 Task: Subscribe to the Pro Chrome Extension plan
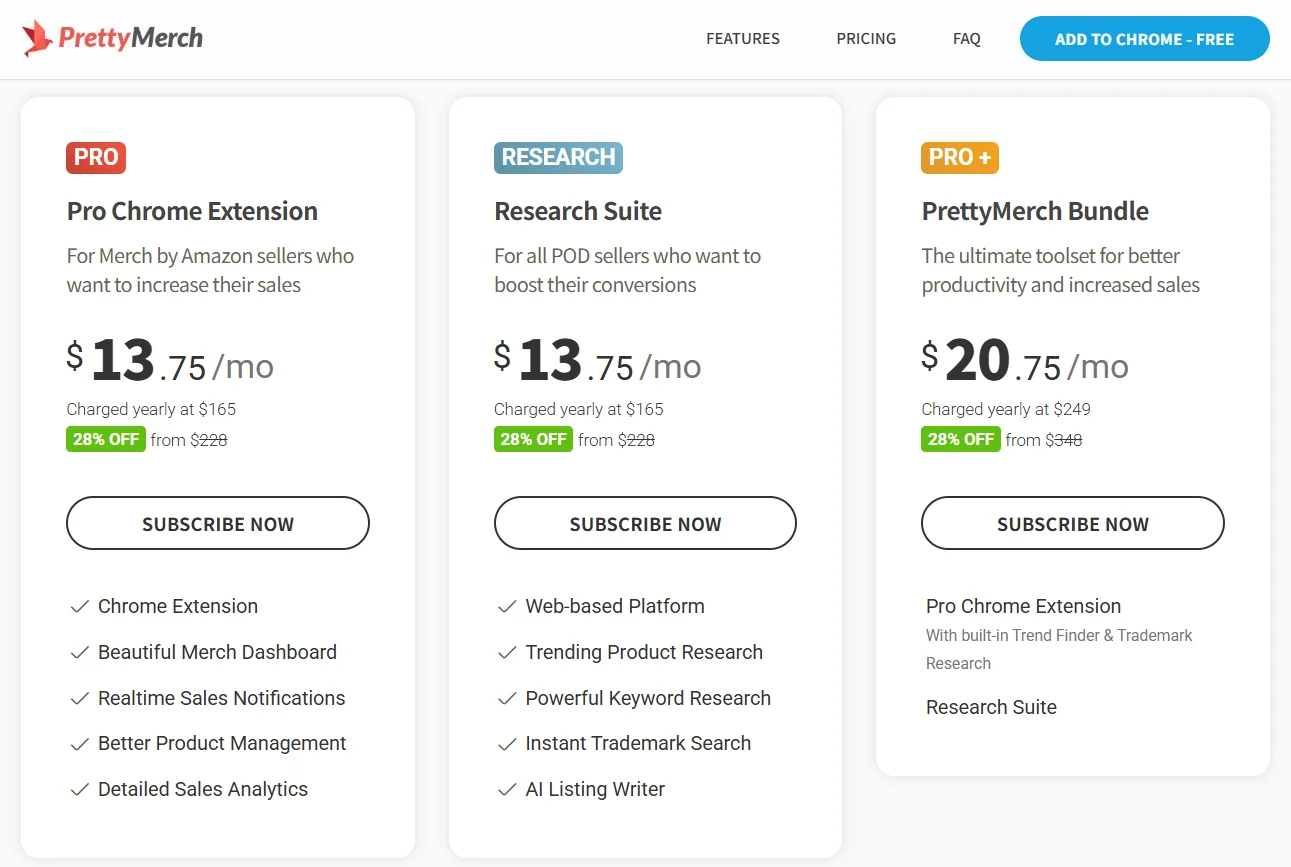pyautogui.click(x=218, y=524)
